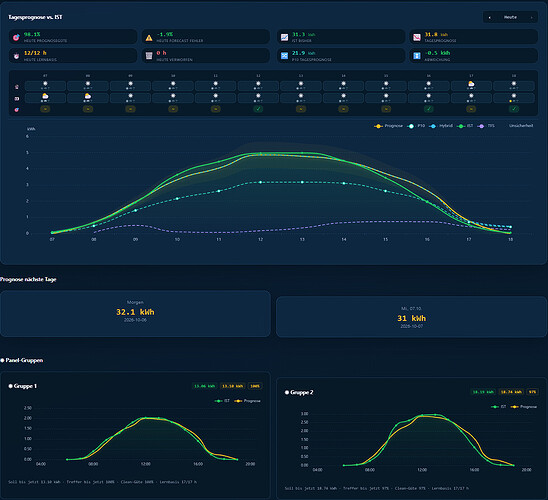The image size is (548, 500).
Task: Click Gruppe 1 summary line 'Soll bis jetzt'
Action: click(x=102, y=482)
